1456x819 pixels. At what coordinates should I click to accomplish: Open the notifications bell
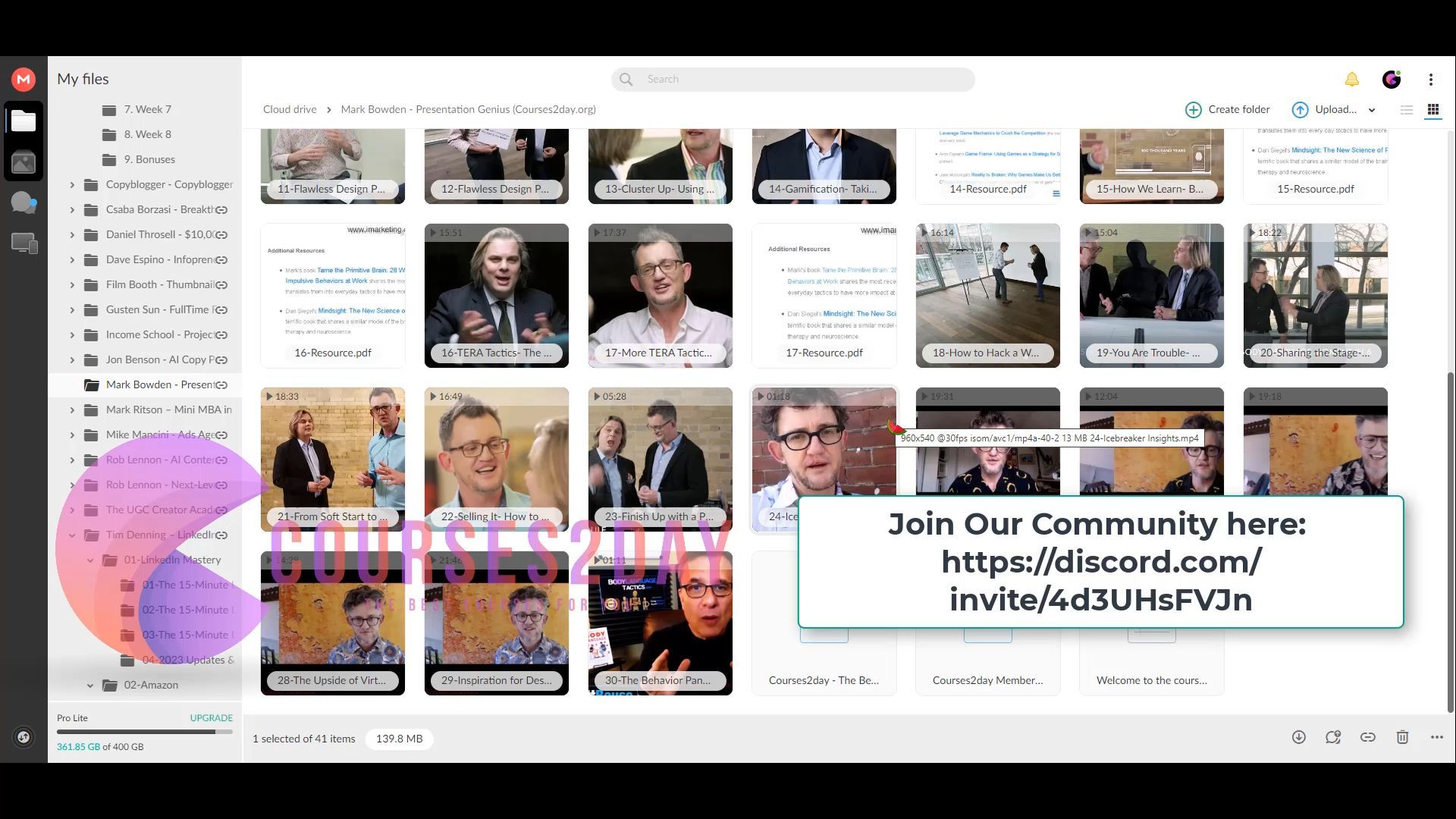(x=1351, y=80)
